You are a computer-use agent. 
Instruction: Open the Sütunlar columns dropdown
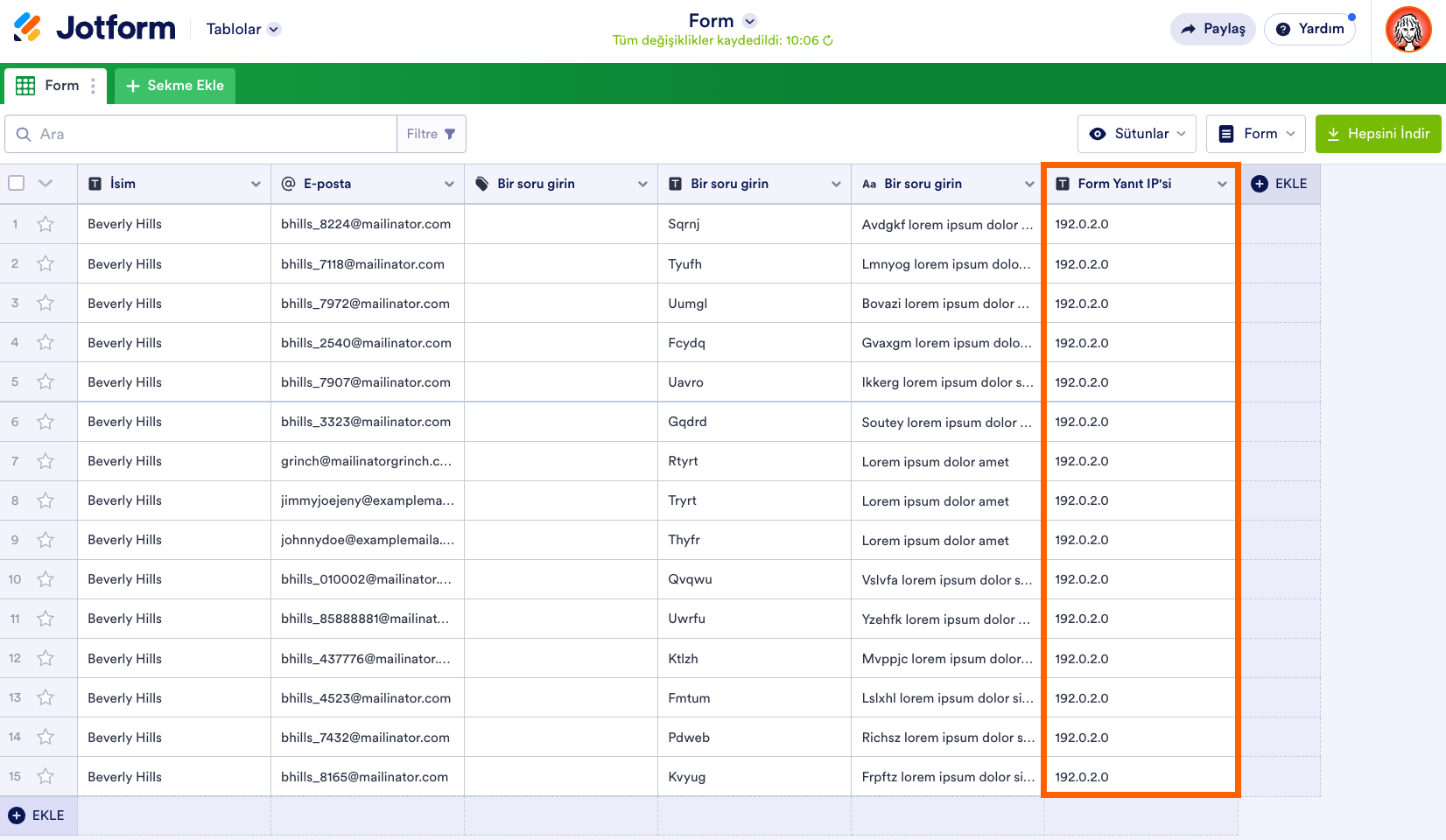pos(1137,134)
